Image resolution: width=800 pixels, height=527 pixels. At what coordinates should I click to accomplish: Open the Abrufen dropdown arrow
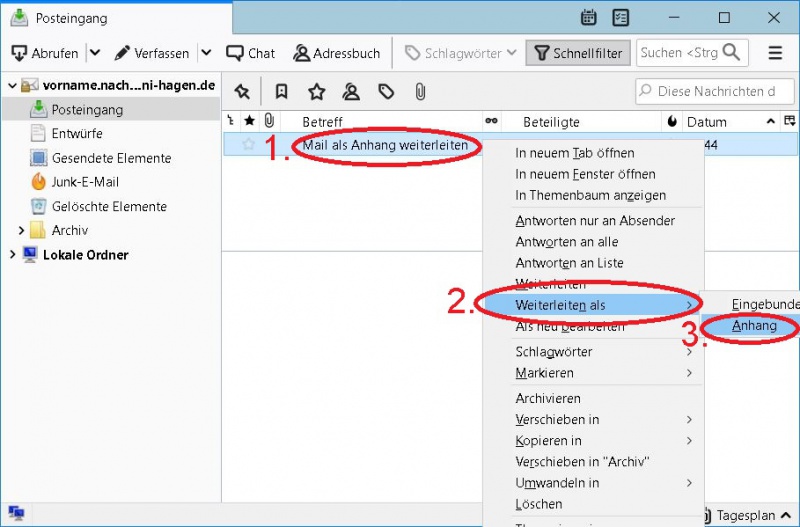coord(95,53)
